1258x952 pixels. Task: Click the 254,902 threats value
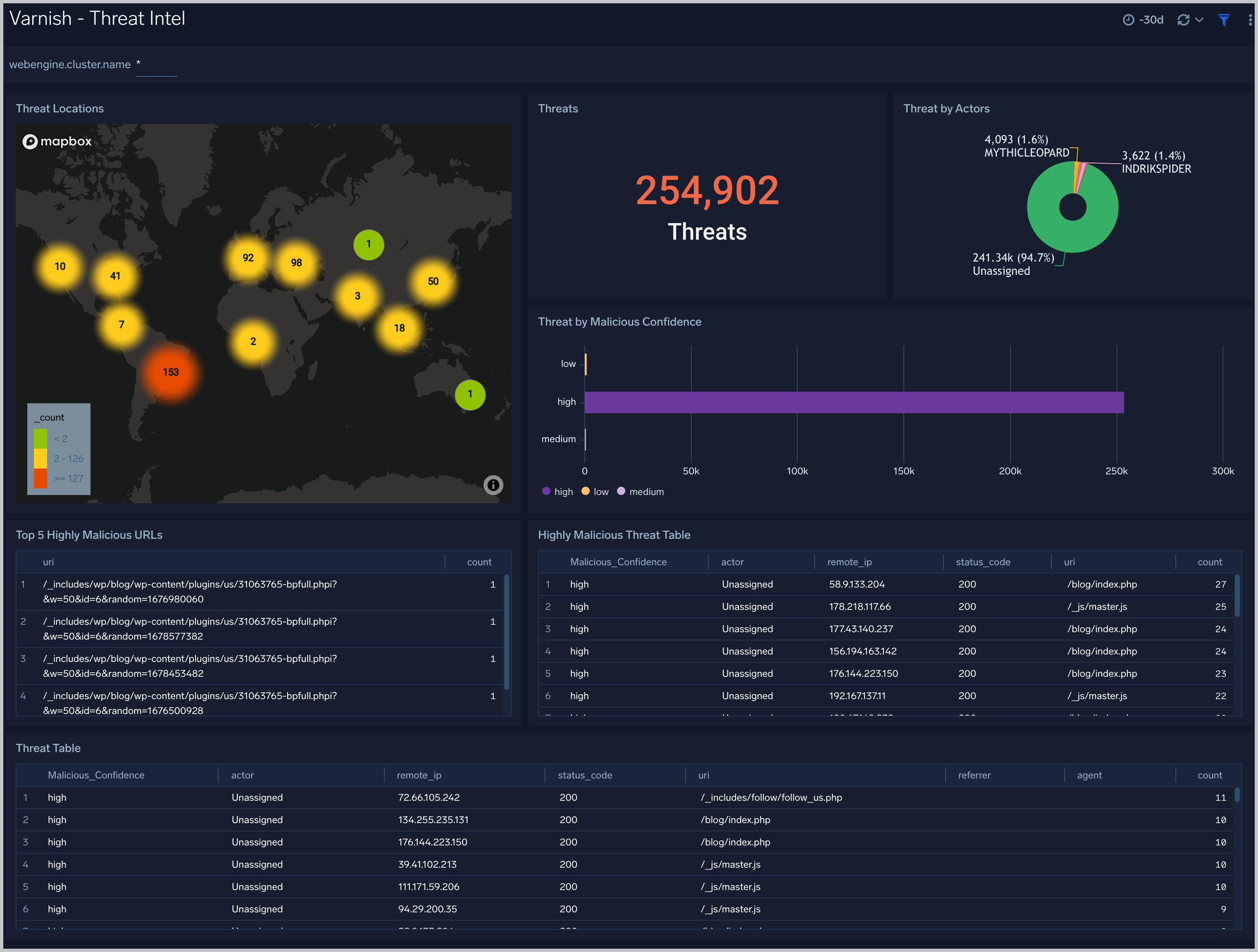tap(707, 190)
